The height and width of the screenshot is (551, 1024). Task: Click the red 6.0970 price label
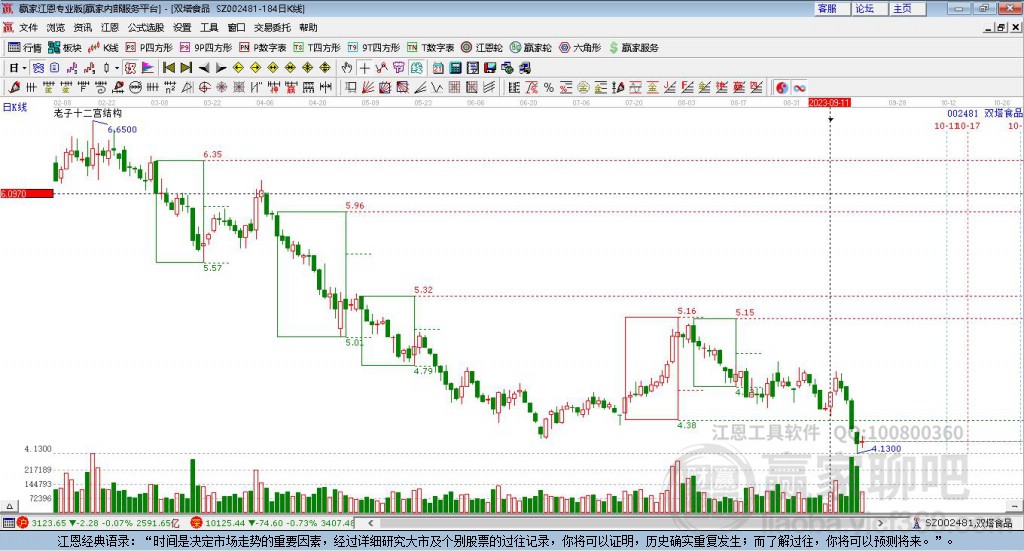pos(27,193)
